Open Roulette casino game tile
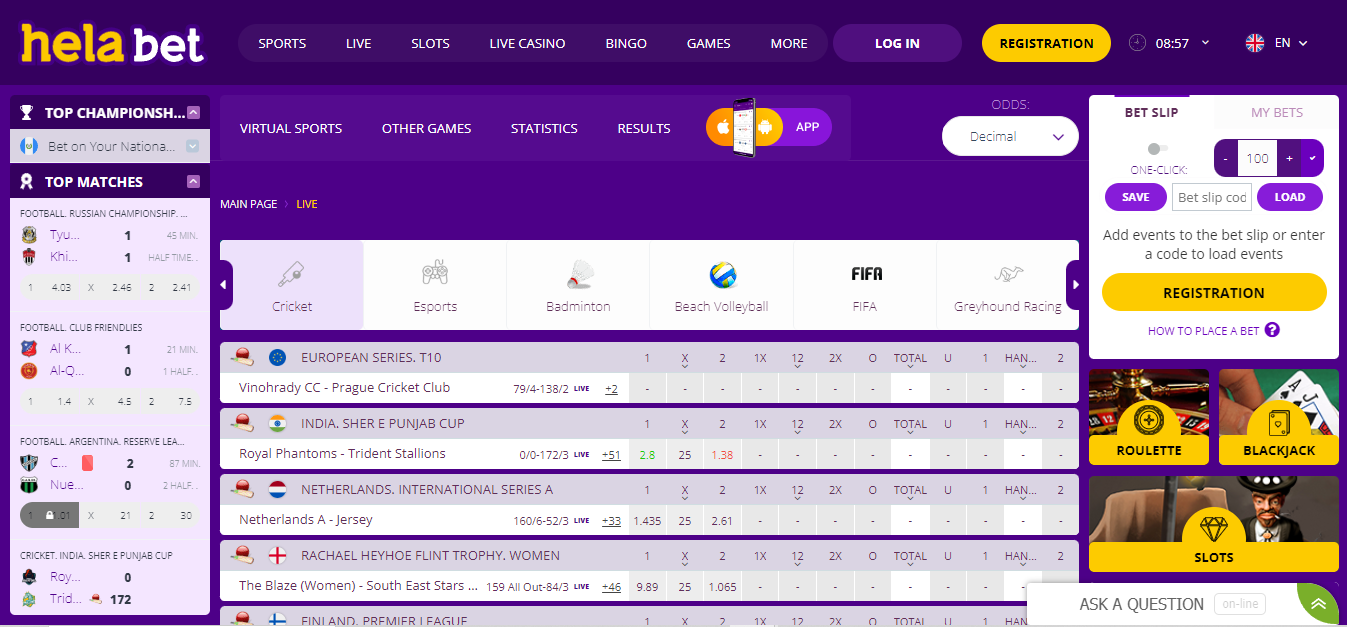 [x=1149, y=417]
